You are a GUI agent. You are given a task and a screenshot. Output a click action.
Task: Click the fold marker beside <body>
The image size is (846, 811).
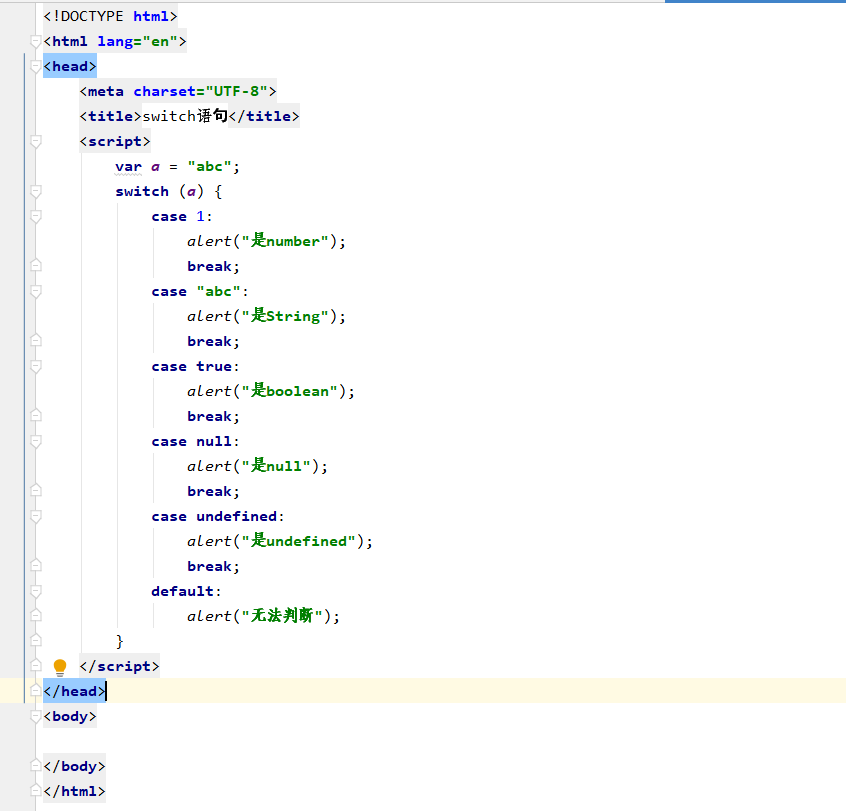[36, 717]
